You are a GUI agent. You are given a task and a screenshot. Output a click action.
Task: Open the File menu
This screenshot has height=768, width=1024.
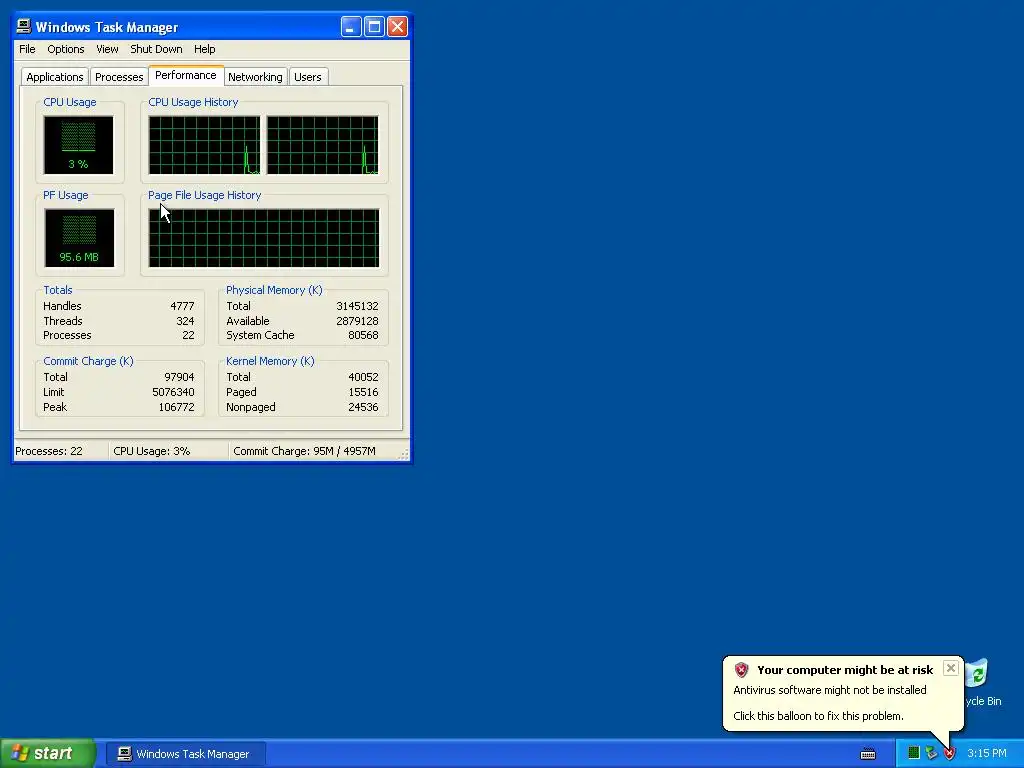click(27, 49)
